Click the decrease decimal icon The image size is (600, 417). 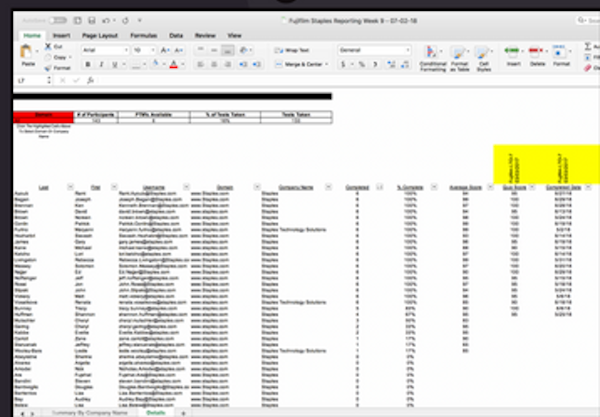click(405, 64)
